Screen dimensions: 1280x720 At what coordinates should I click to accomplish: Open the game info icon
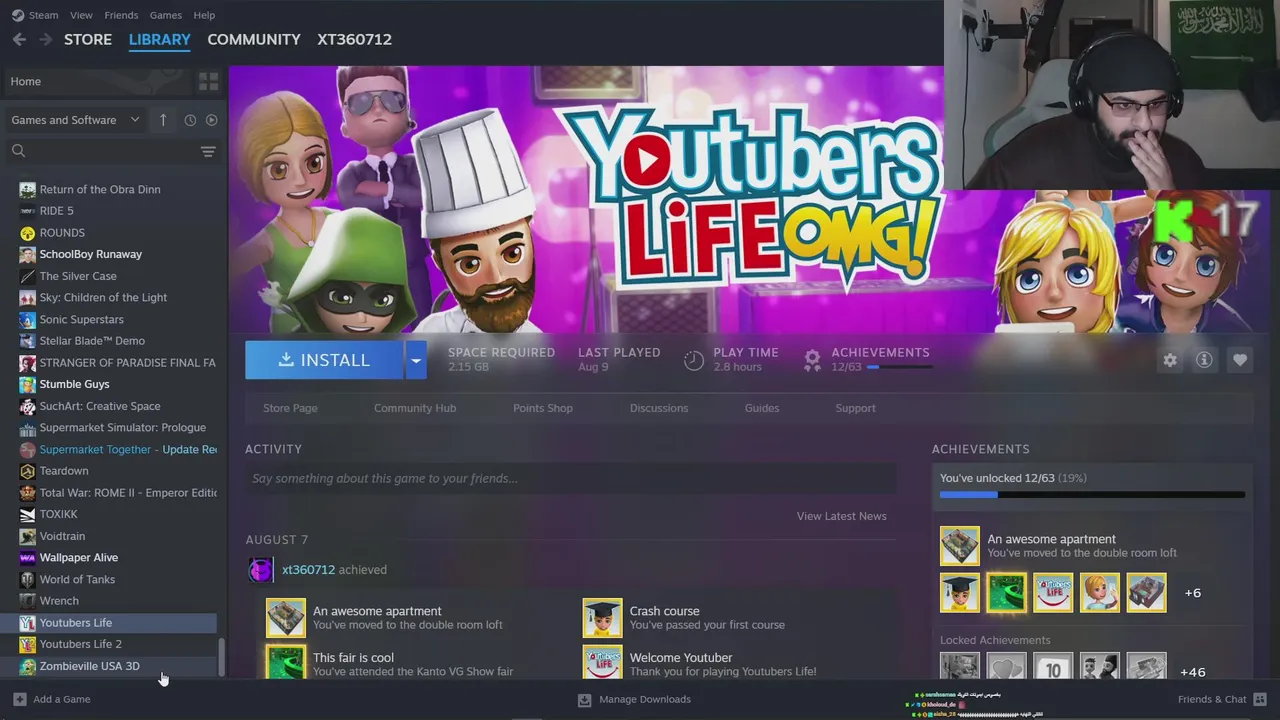coord(1204,360)
